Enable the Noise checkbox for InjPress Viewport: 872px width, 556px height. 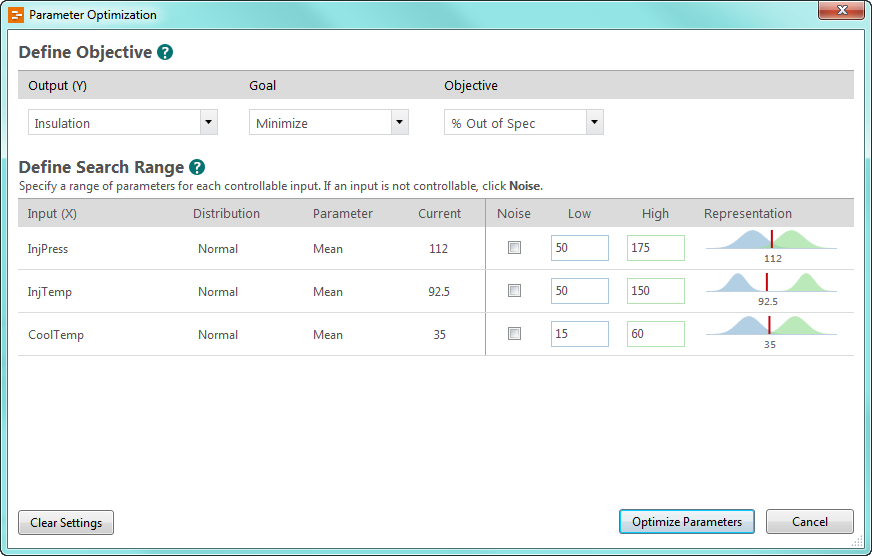tap(514, 248)
